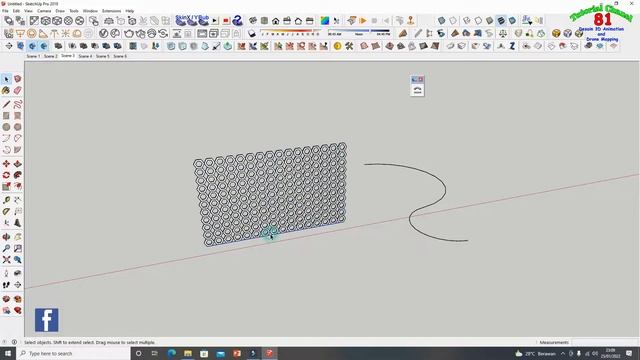
Task: Open the File menu
Action: click(5, 11)
